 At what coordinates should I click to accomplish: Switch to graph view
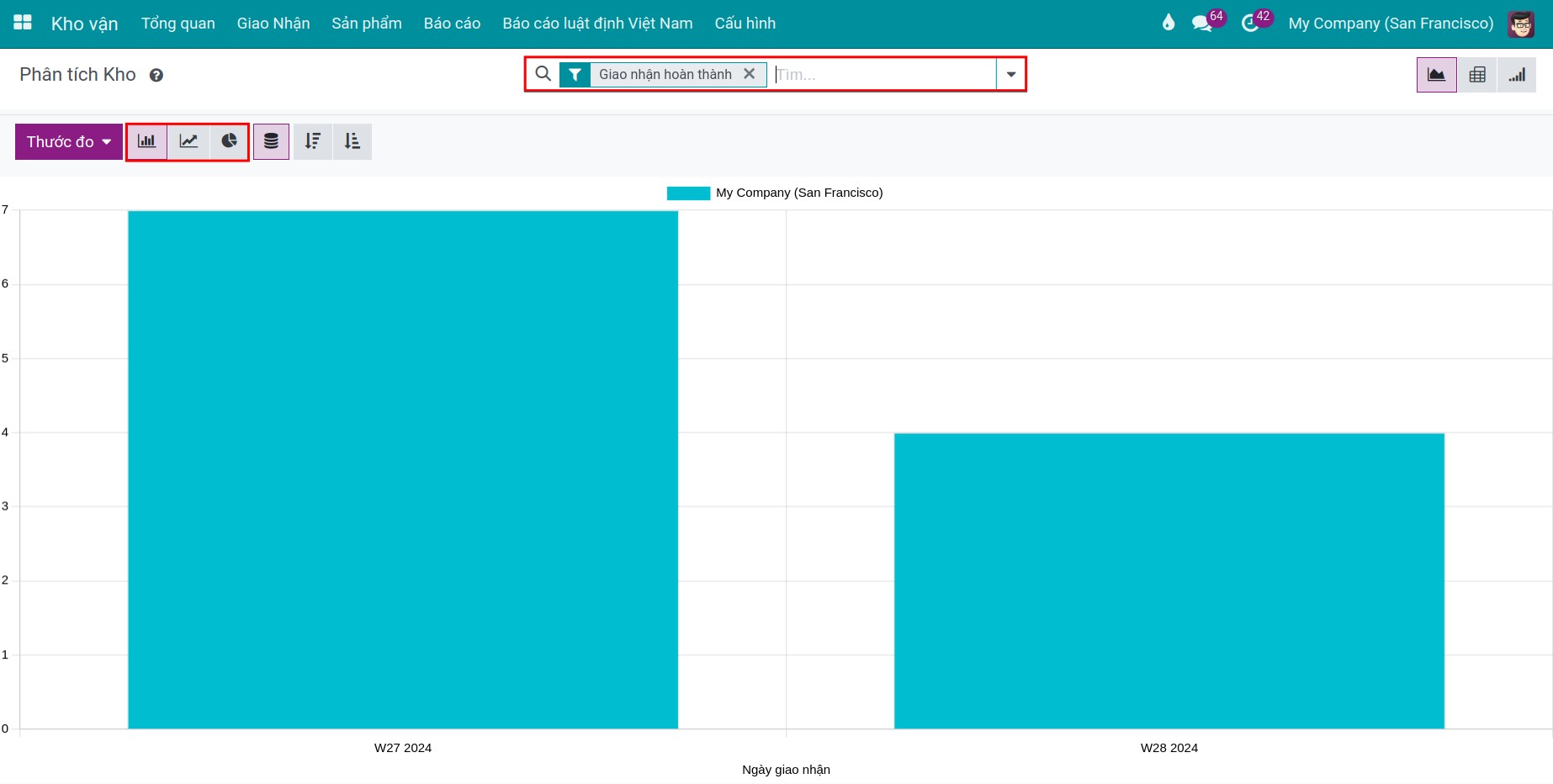1437,75
